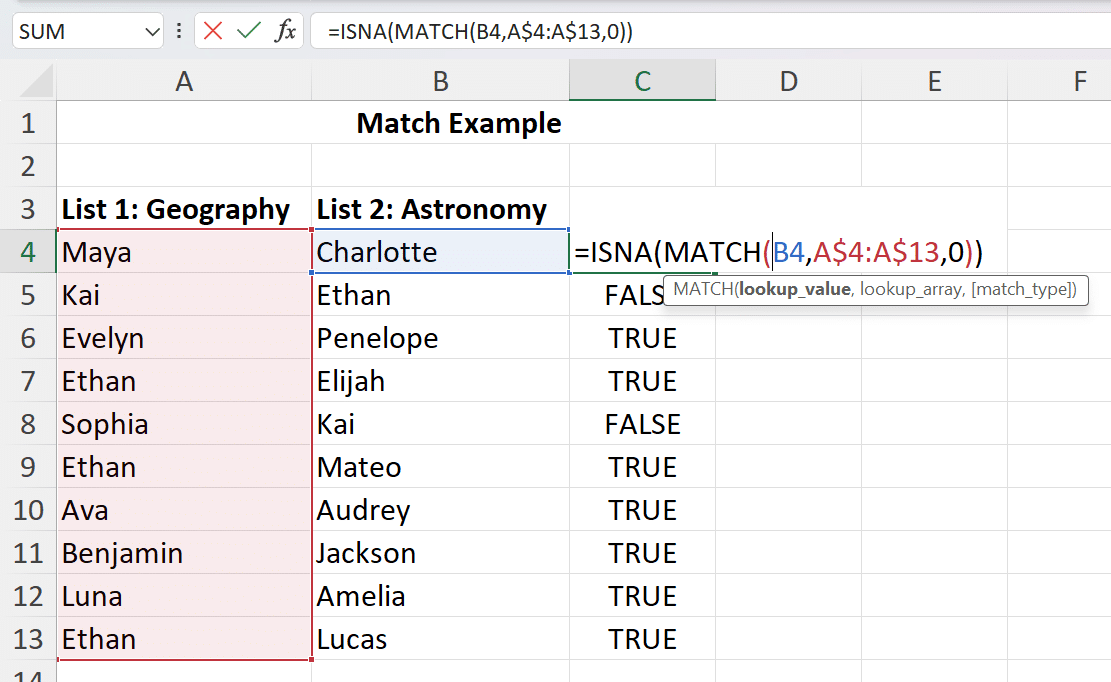Confirm the formula with the green checkmark

(249, 31)
